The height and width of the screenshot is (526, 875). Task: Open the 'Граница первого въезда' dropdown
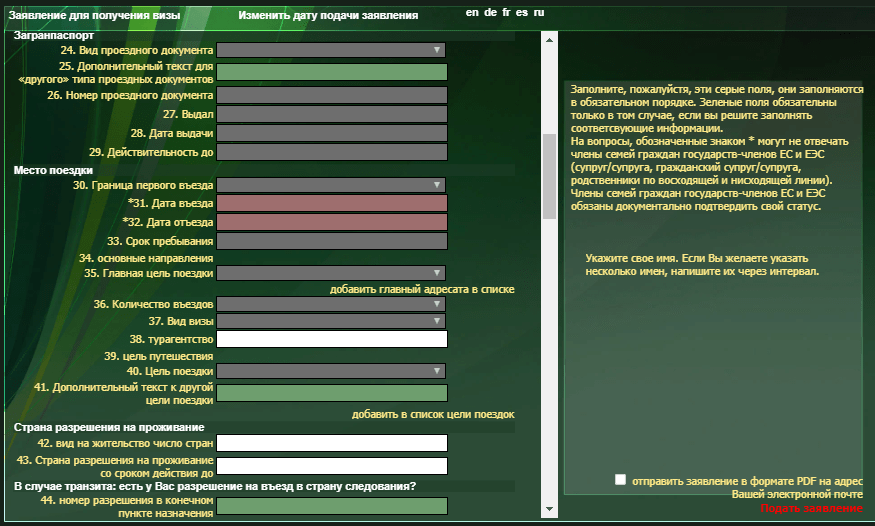pyautogui.click(x=331, y=185)
